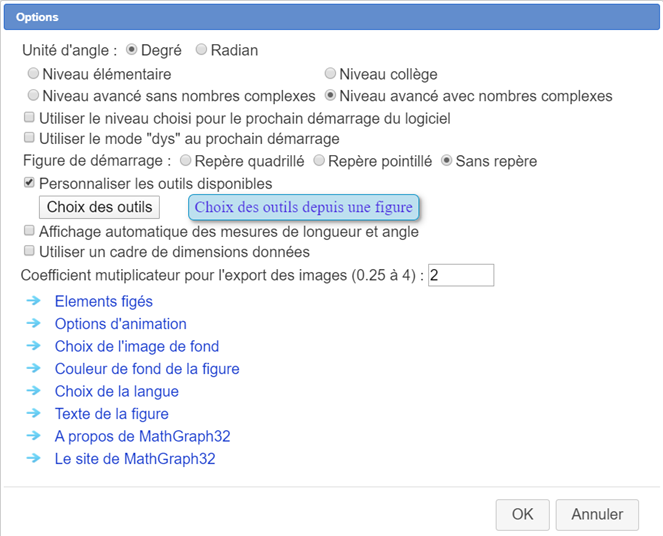The width and height of the screenshot is (663, 536).
Task: Click Choix des outils depuis une figure
Action: 304,208
